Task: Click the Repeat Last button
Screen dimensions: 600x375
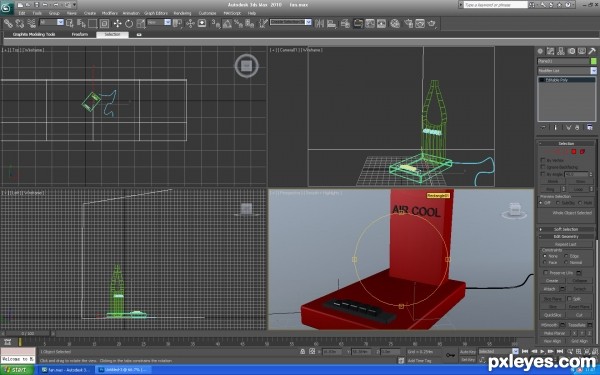Action: click(x=566, y=244)
